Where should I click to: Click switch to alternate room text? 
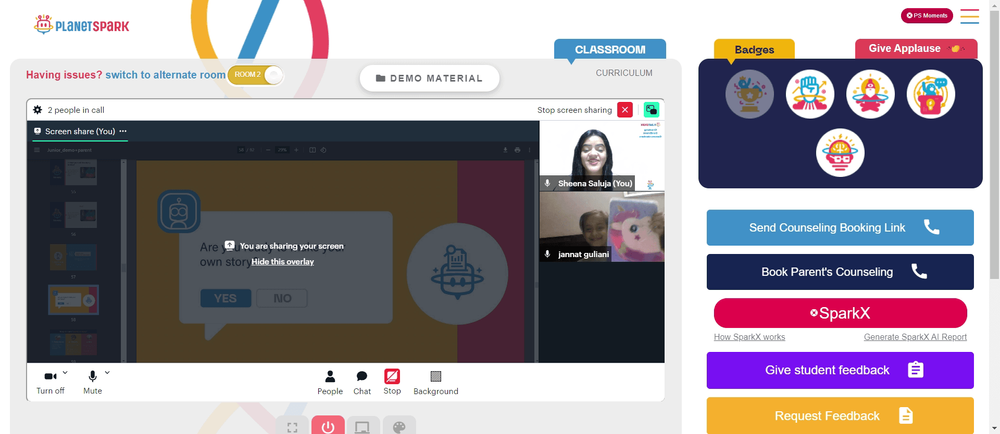[x=166, y=75]
